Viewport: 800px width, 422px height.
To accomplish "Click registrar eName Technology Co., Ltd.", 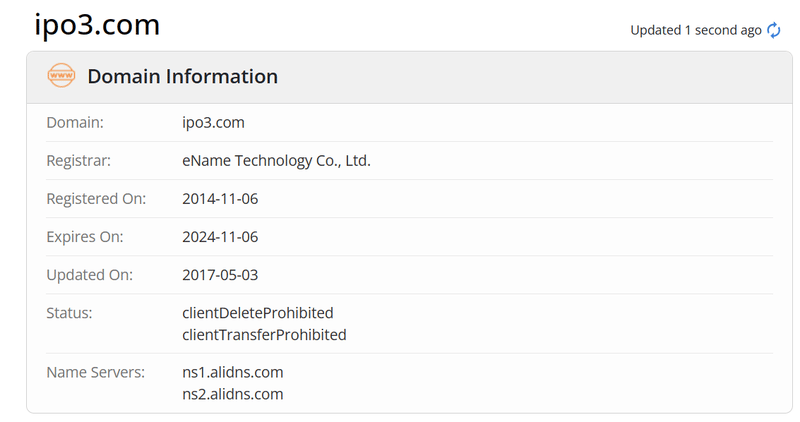I will (x=276, y=161).
